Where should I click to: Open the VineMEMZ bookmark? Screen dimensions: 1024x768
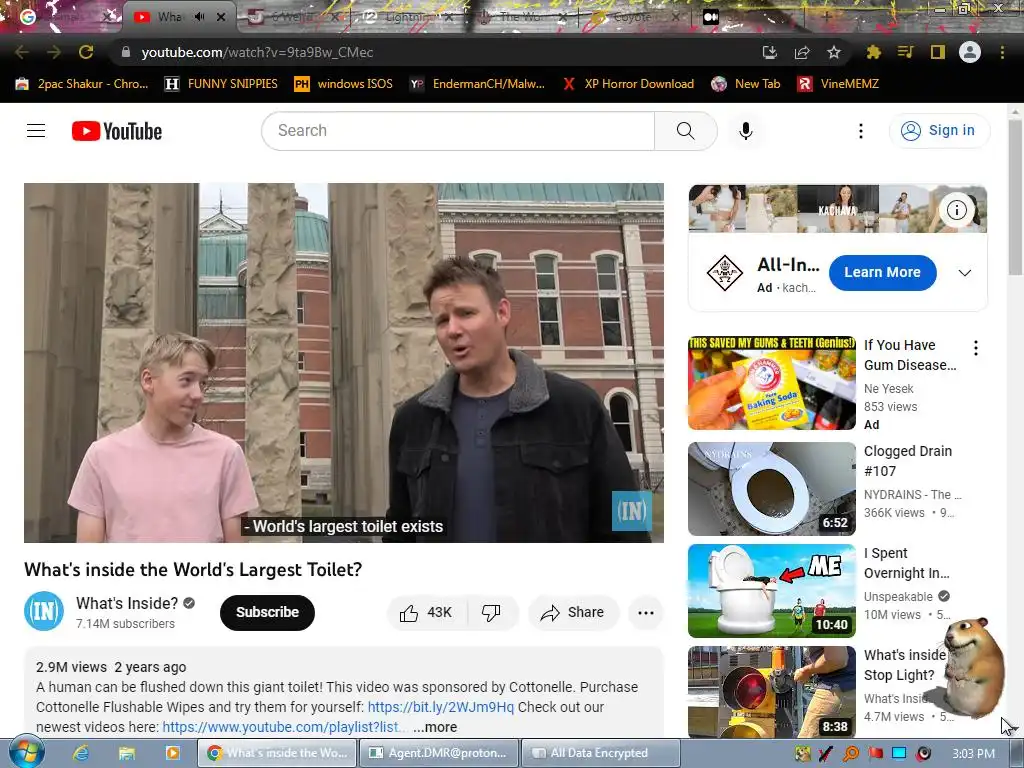click(x=838, y=84)
